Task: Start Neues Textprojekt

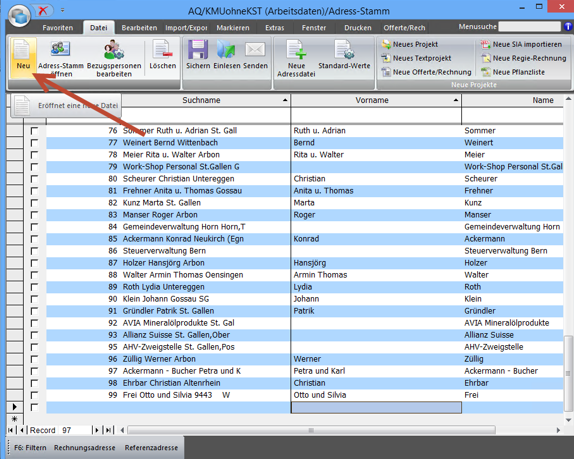Action: coord(417,58)
